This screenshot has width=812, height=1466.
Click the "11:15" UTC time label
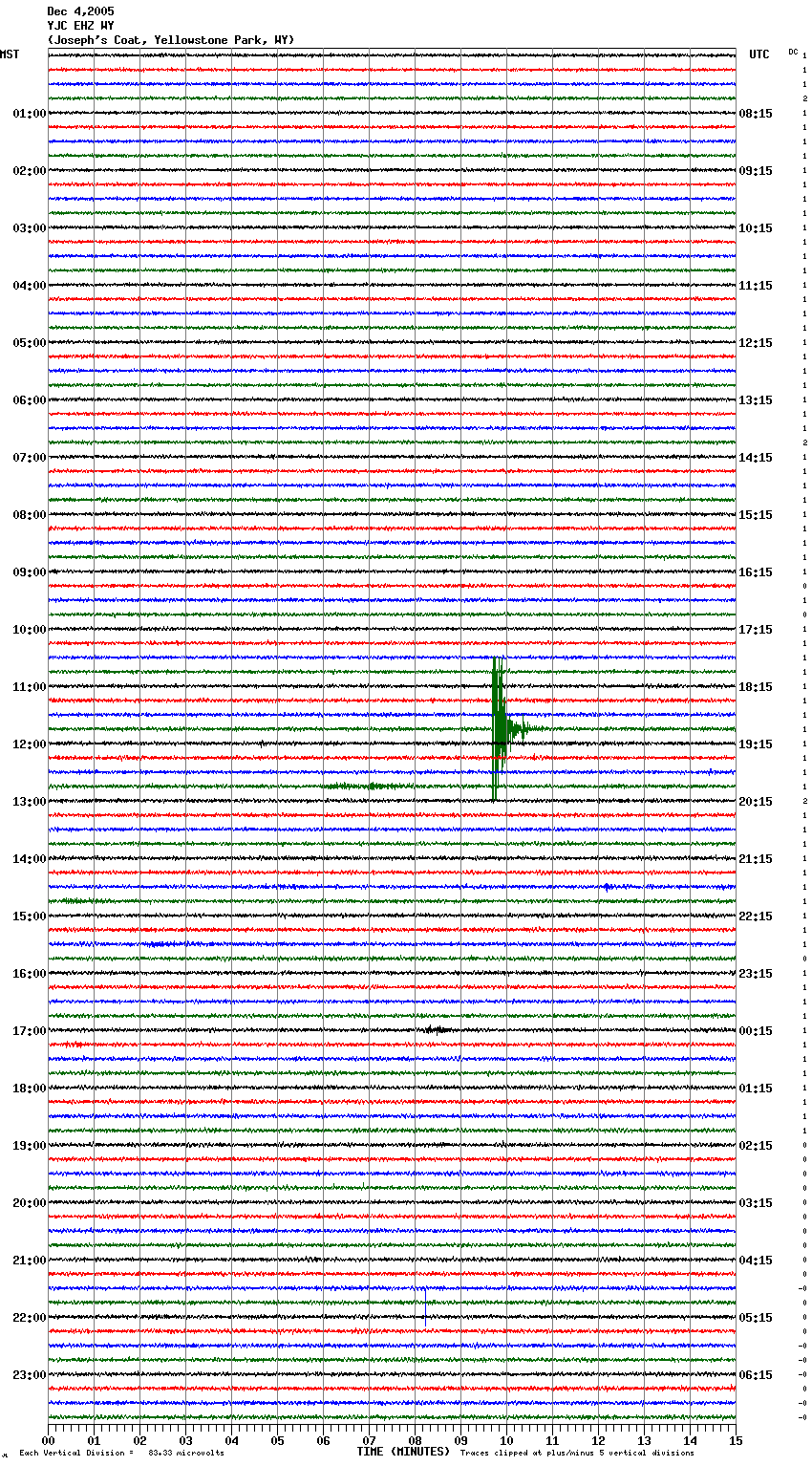click(756, 286)
